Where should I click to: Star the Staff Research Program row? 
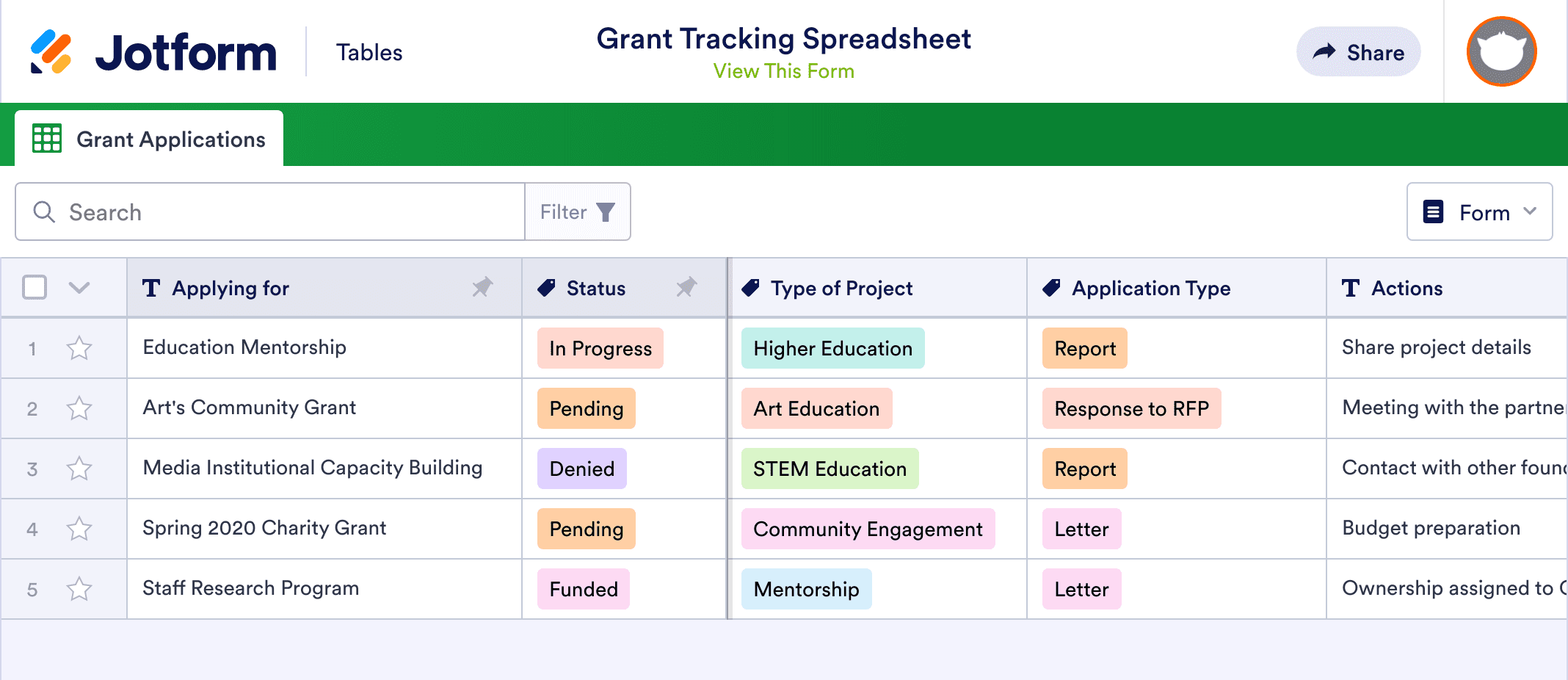78,588
